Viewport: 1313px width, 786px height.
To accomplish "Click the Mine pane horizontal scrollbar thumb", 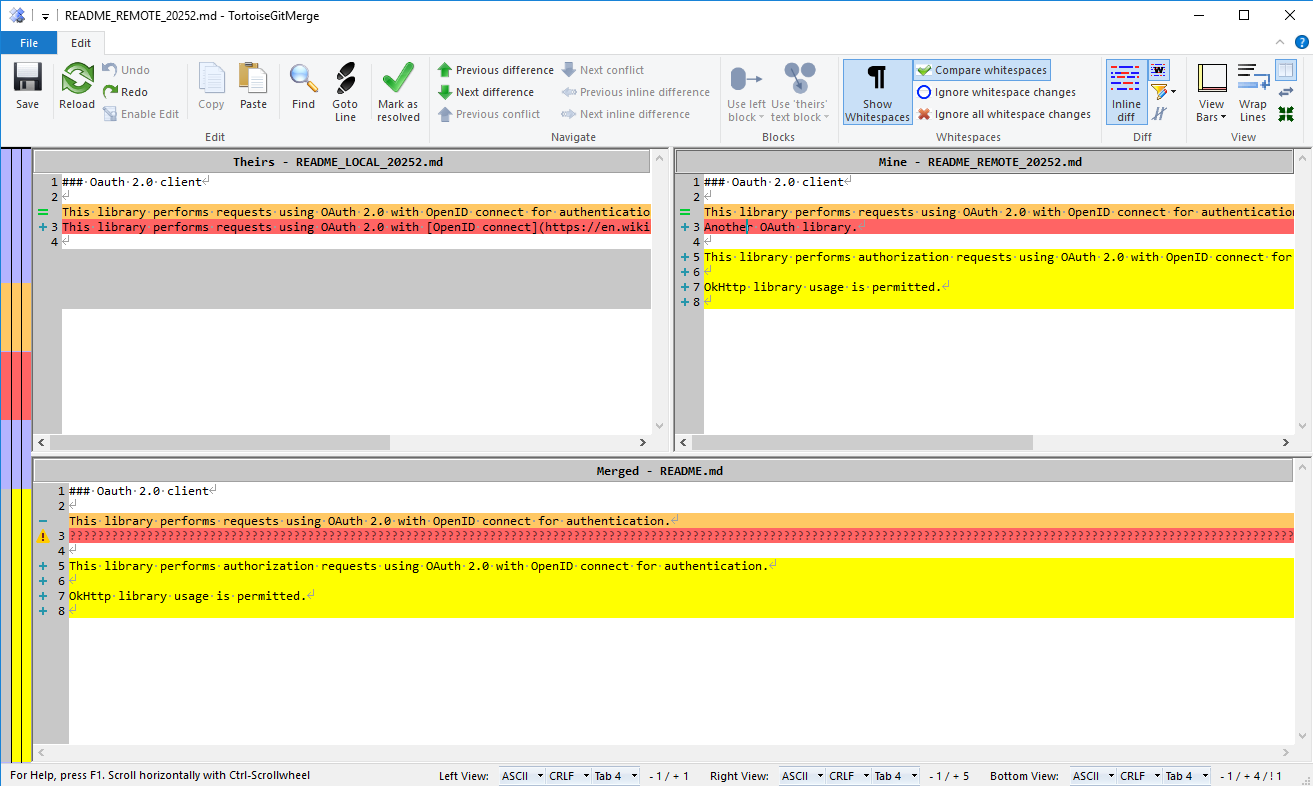I will pyautogui.click(x=862, y=442).
